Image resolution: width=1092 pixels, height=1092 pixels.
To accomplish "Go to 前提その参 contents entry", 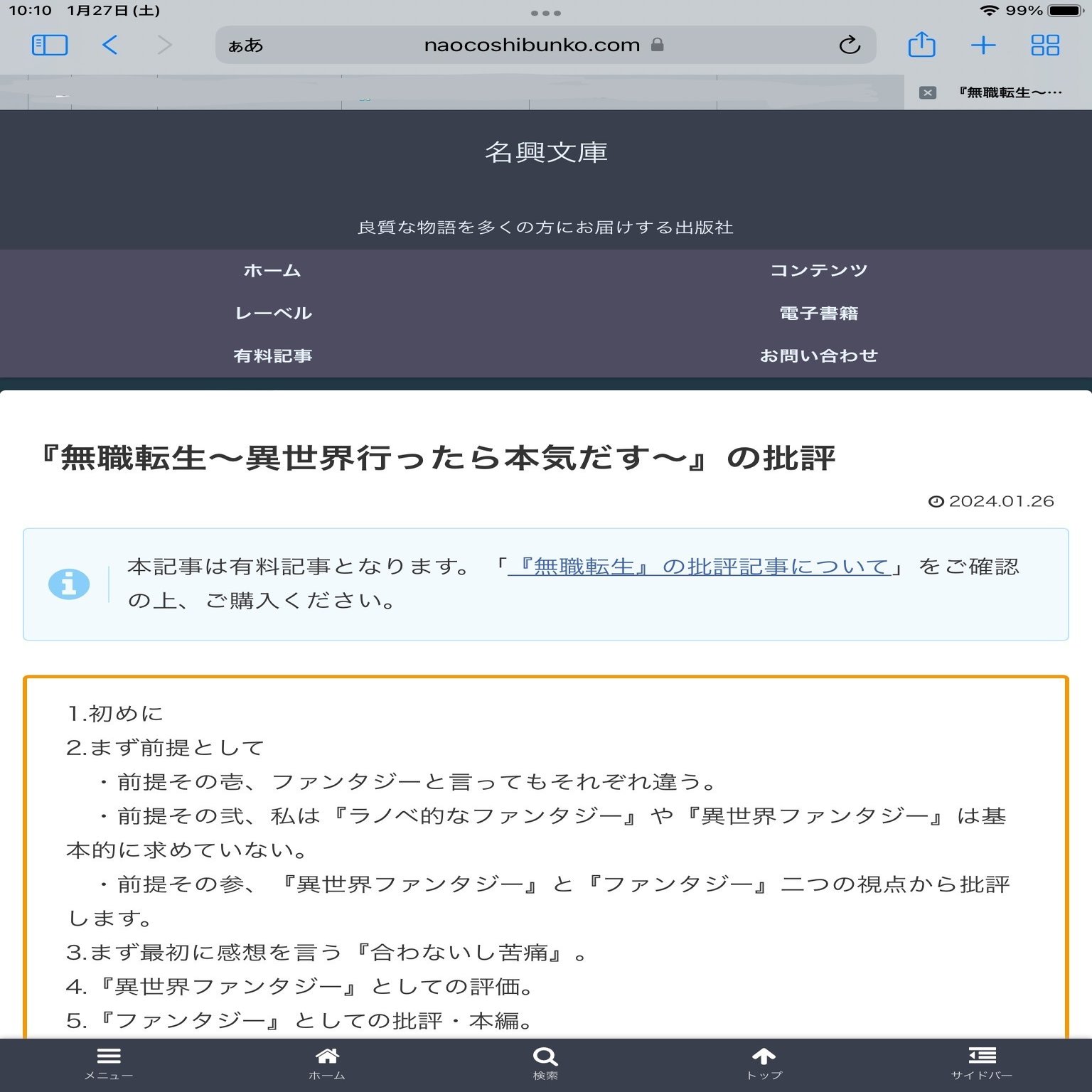I will point(537,901).
